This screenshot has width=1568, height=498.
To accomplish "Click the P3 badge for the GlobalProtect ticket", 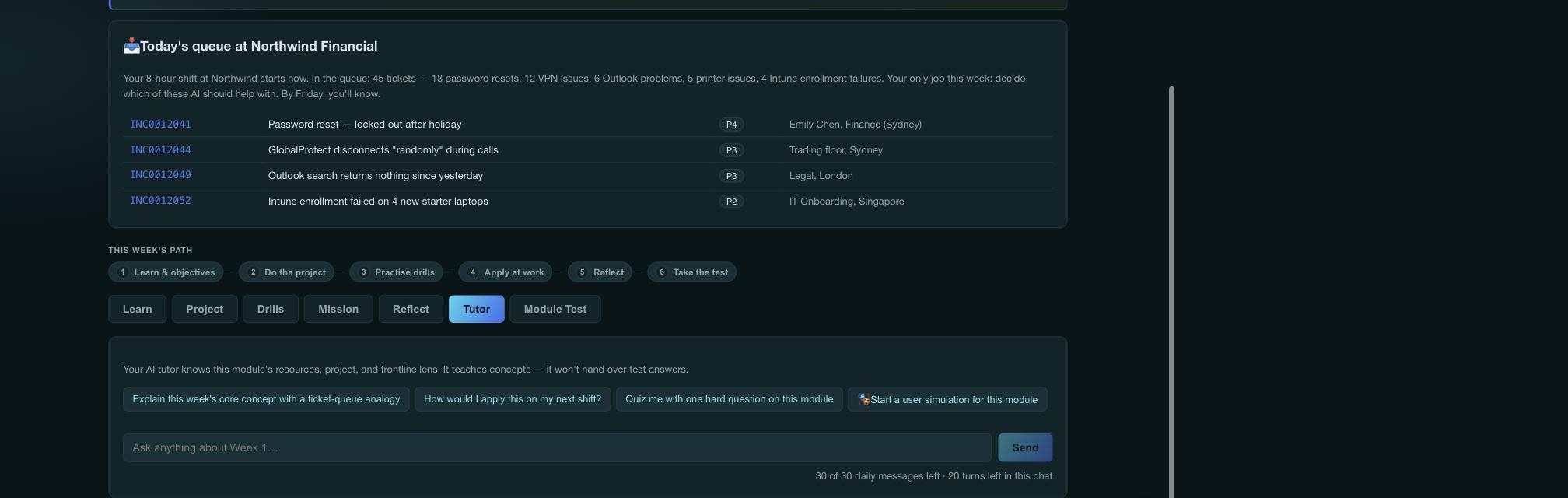I will click(x=731, y=150).
